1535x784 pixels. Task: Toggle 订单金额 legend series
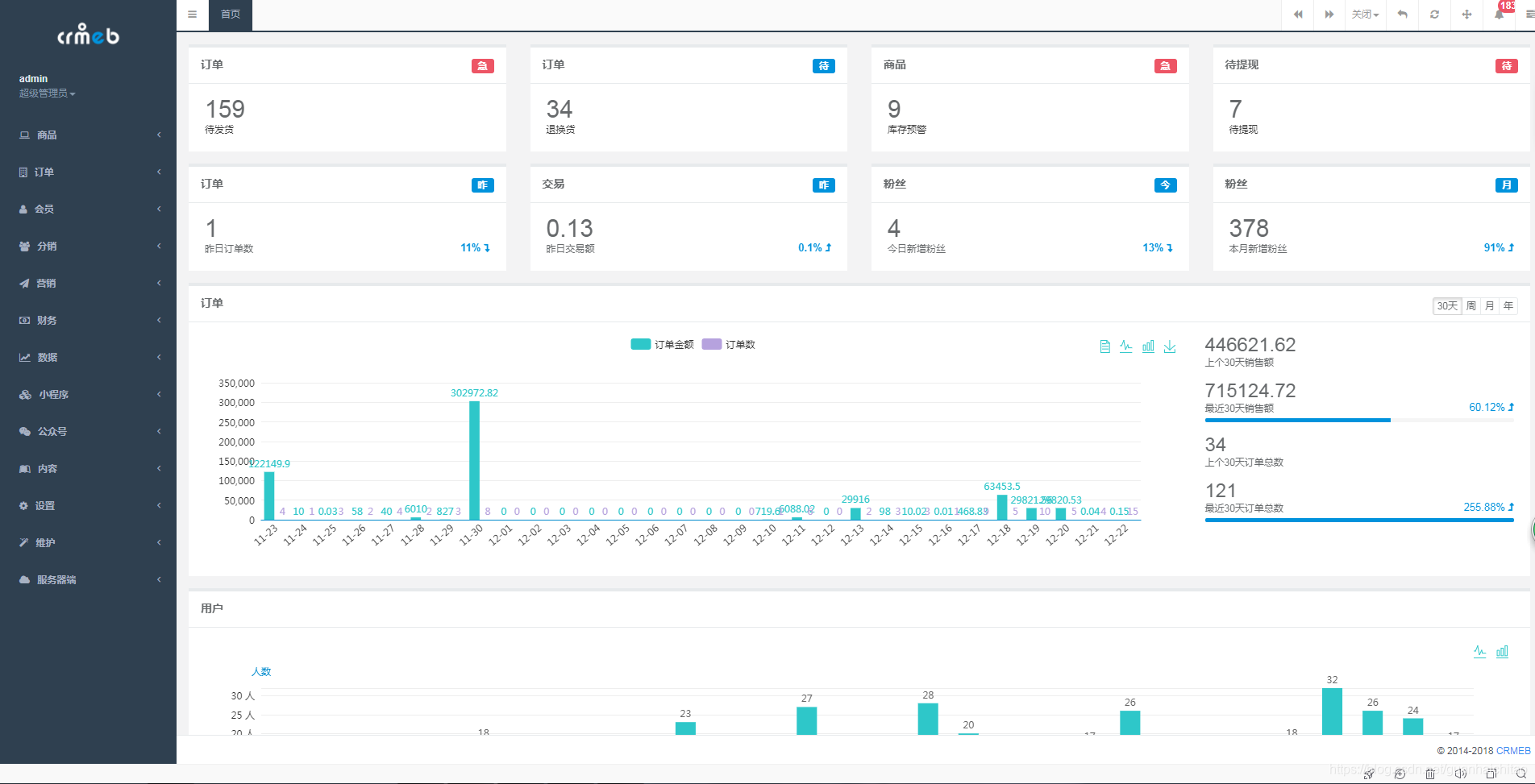coord(662,344)
